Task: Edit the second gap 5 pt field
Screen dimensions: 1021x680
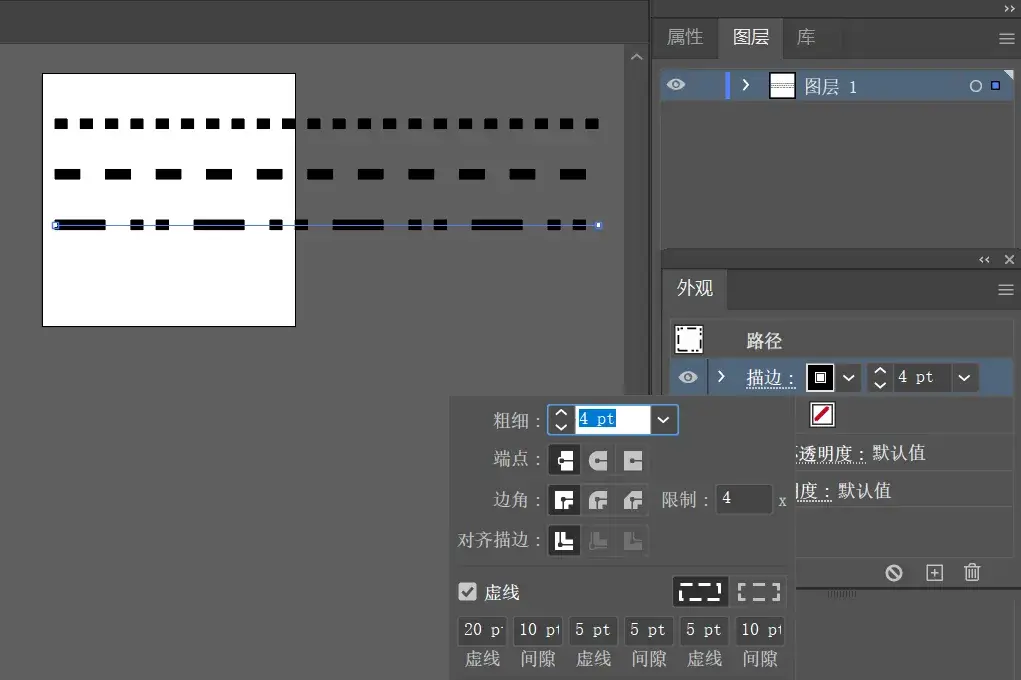Action: tap(649, 630)
